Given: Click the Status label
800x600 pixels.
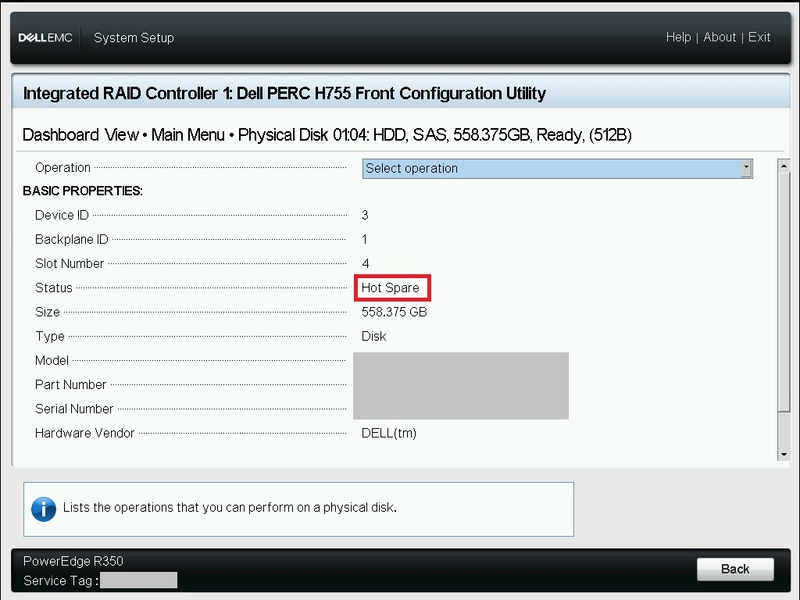Looking at the screenshot, I should click(x=54, y=288).
